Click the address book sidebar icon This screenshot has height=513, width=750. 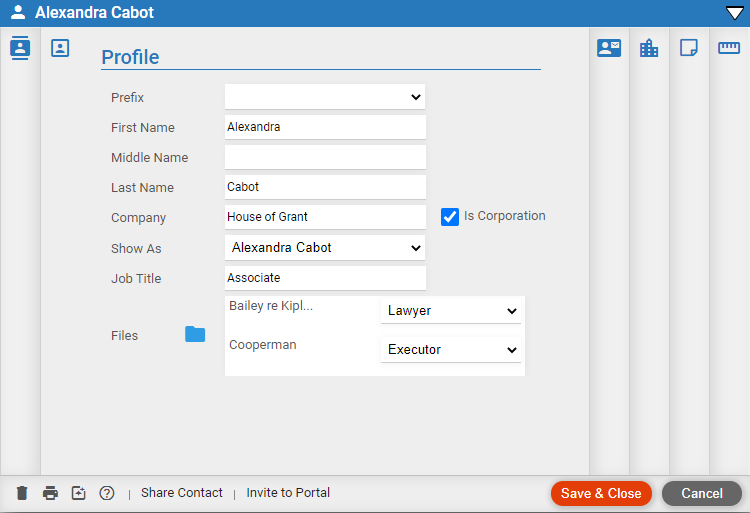pos(20,48)
